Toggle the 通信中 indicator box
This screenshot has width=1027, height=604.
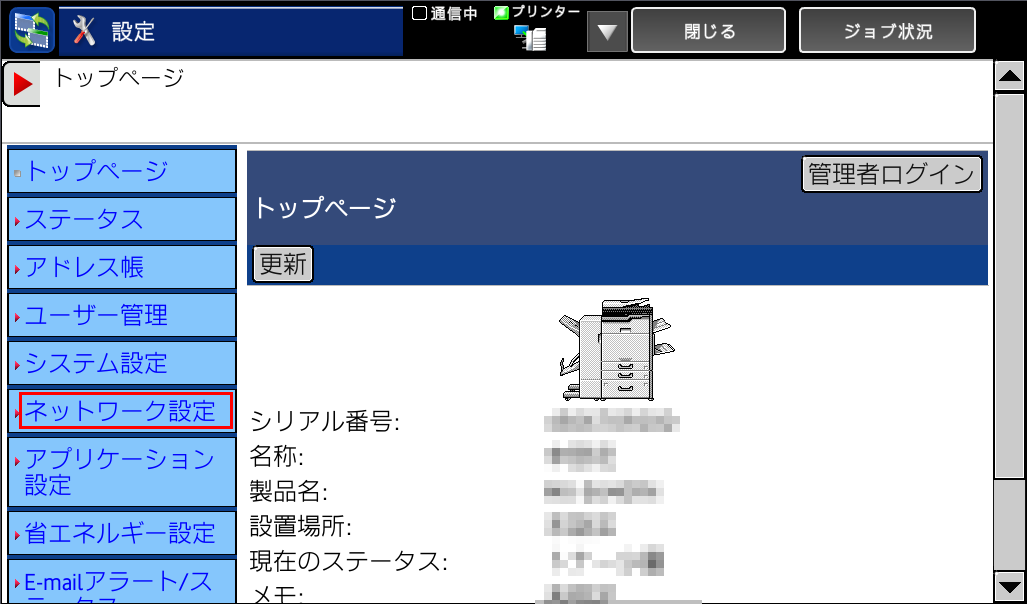coord(420,13)
